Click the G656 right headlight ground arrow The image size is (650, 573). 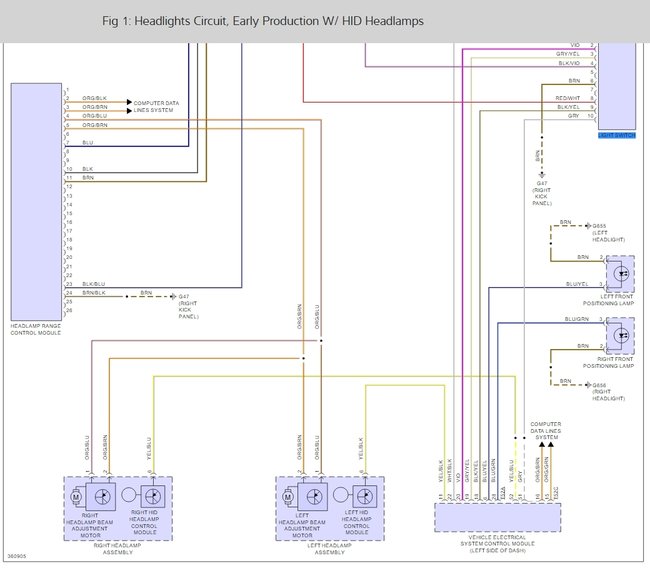pyautogui.click(x=588, y=385)
